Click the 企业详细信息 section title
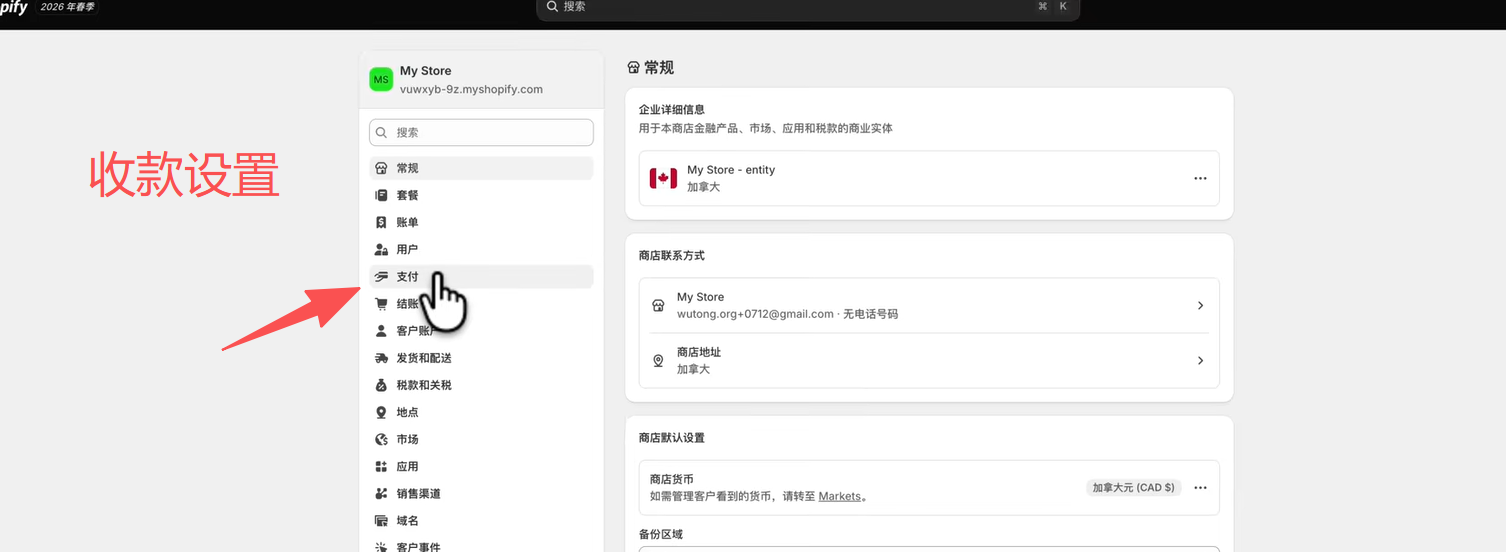This screenshot has height=552, width=1506. pos(672,110)
